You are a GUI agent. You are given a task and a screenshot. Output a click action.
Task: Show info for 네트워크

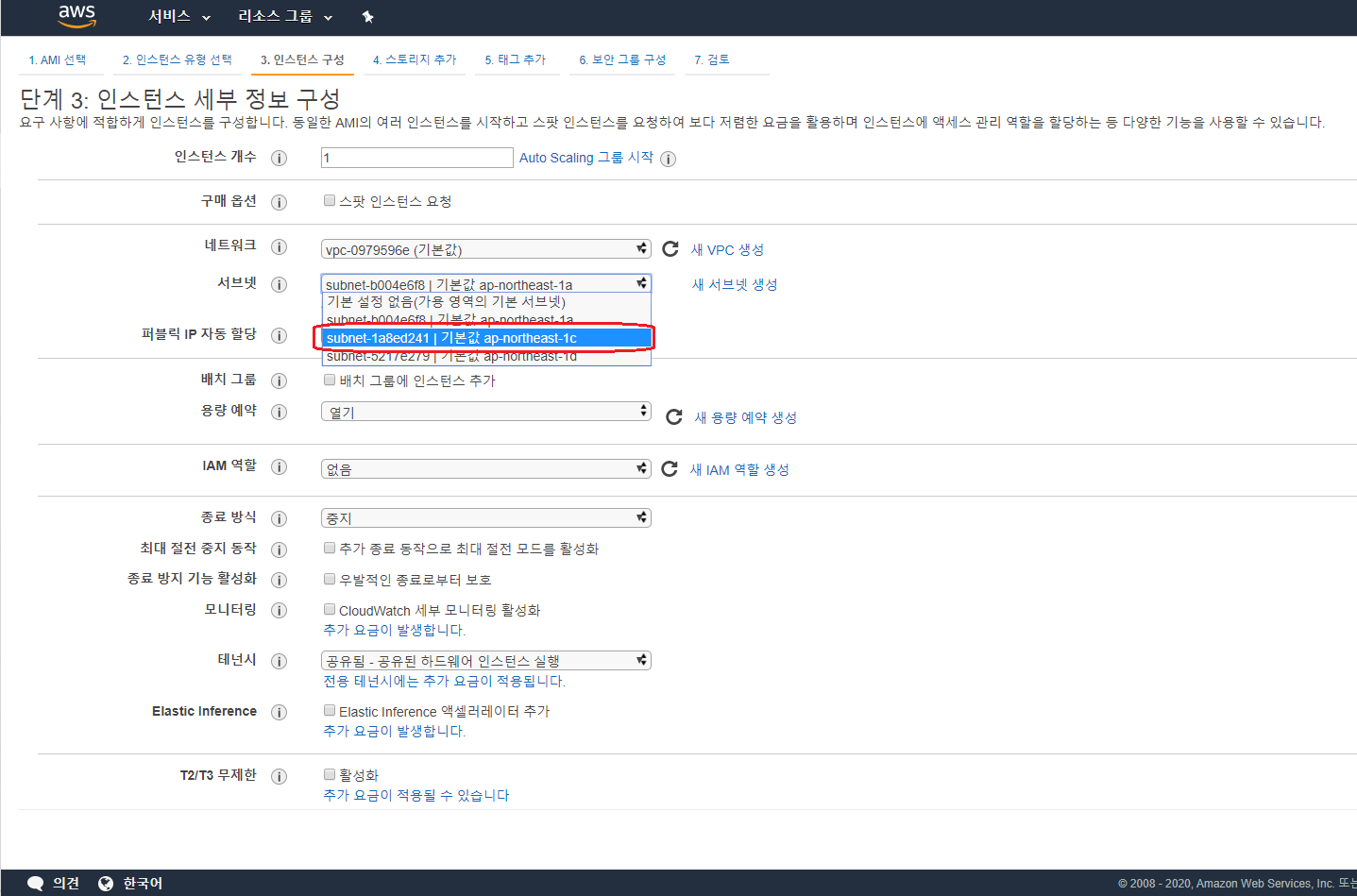click(x=280, y=246)
